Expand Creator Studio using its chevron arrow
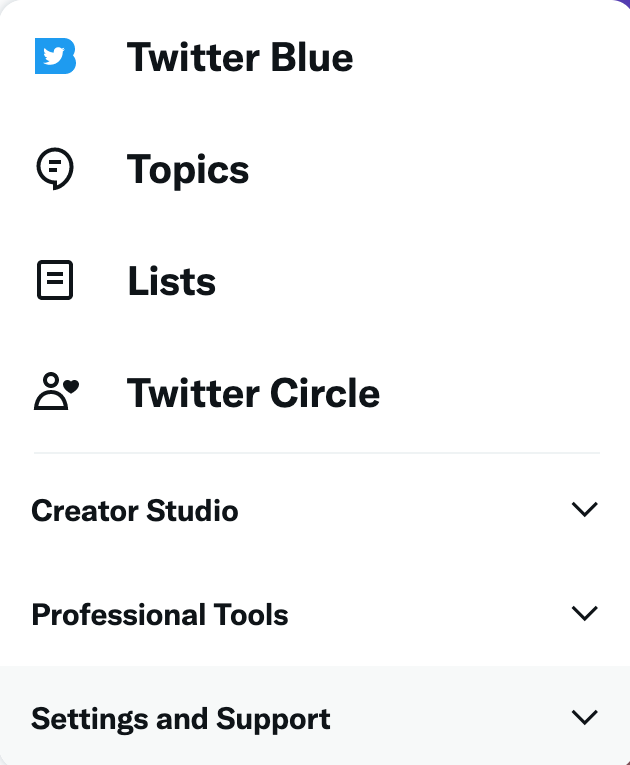This screenshot has height=765, width=630. tap(585, 509)
